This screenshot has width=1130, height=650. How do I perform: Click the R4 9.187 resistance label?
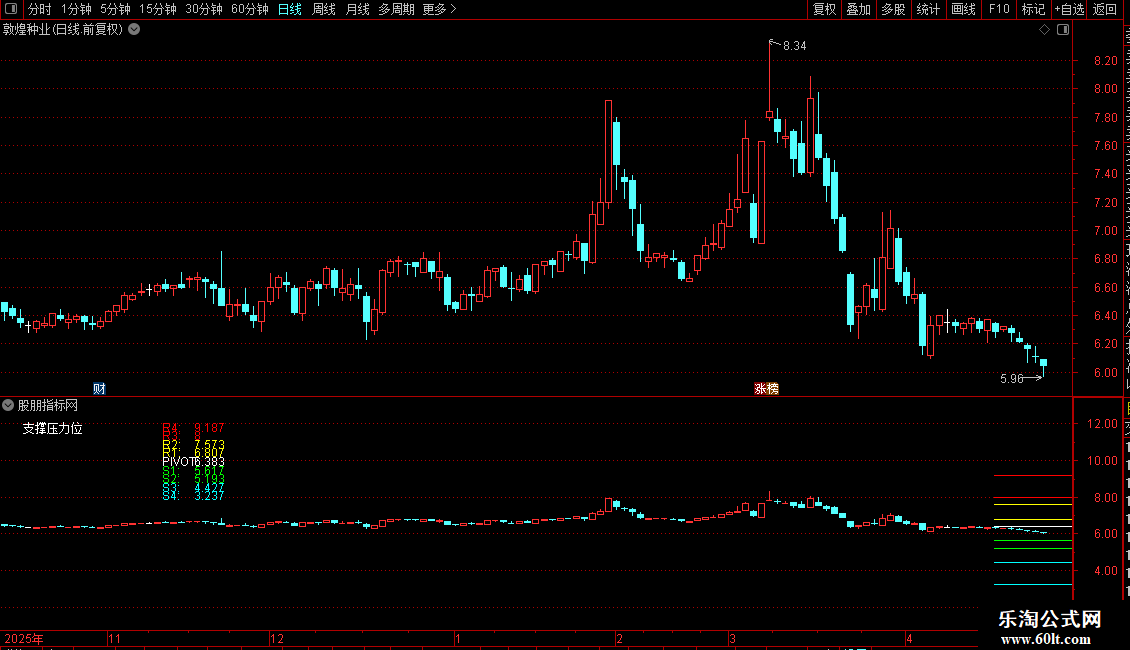193,428
